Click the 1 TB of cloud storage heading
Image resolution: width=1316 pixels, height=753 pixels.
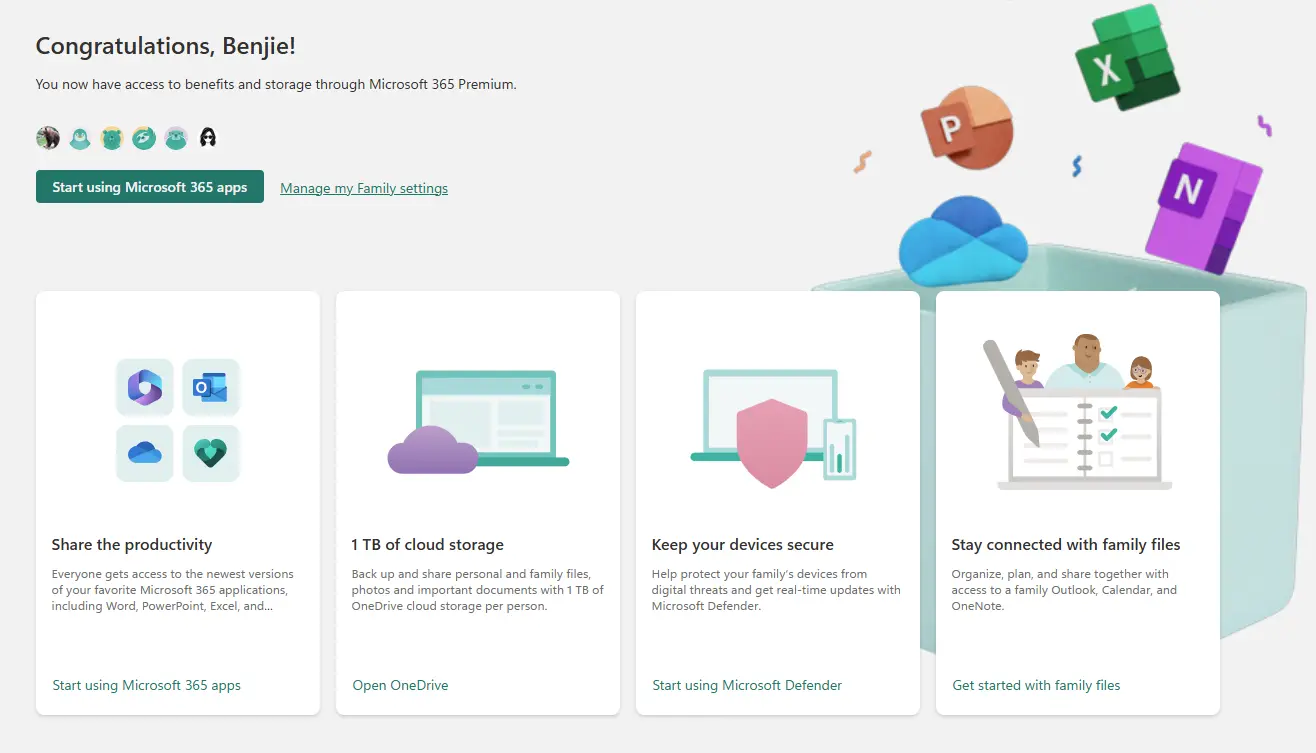pos(428,545)
